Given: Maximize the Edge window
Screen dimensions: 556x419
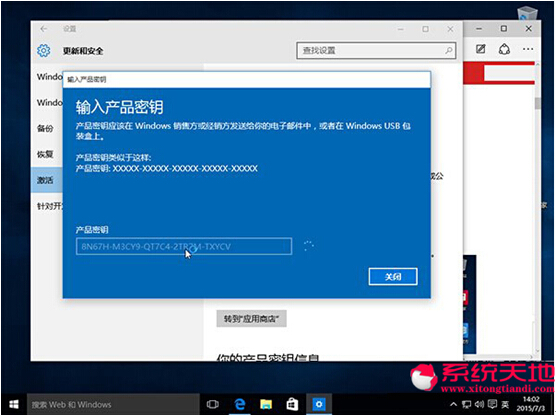Looking at the screenshot, I should click(504, 29).
